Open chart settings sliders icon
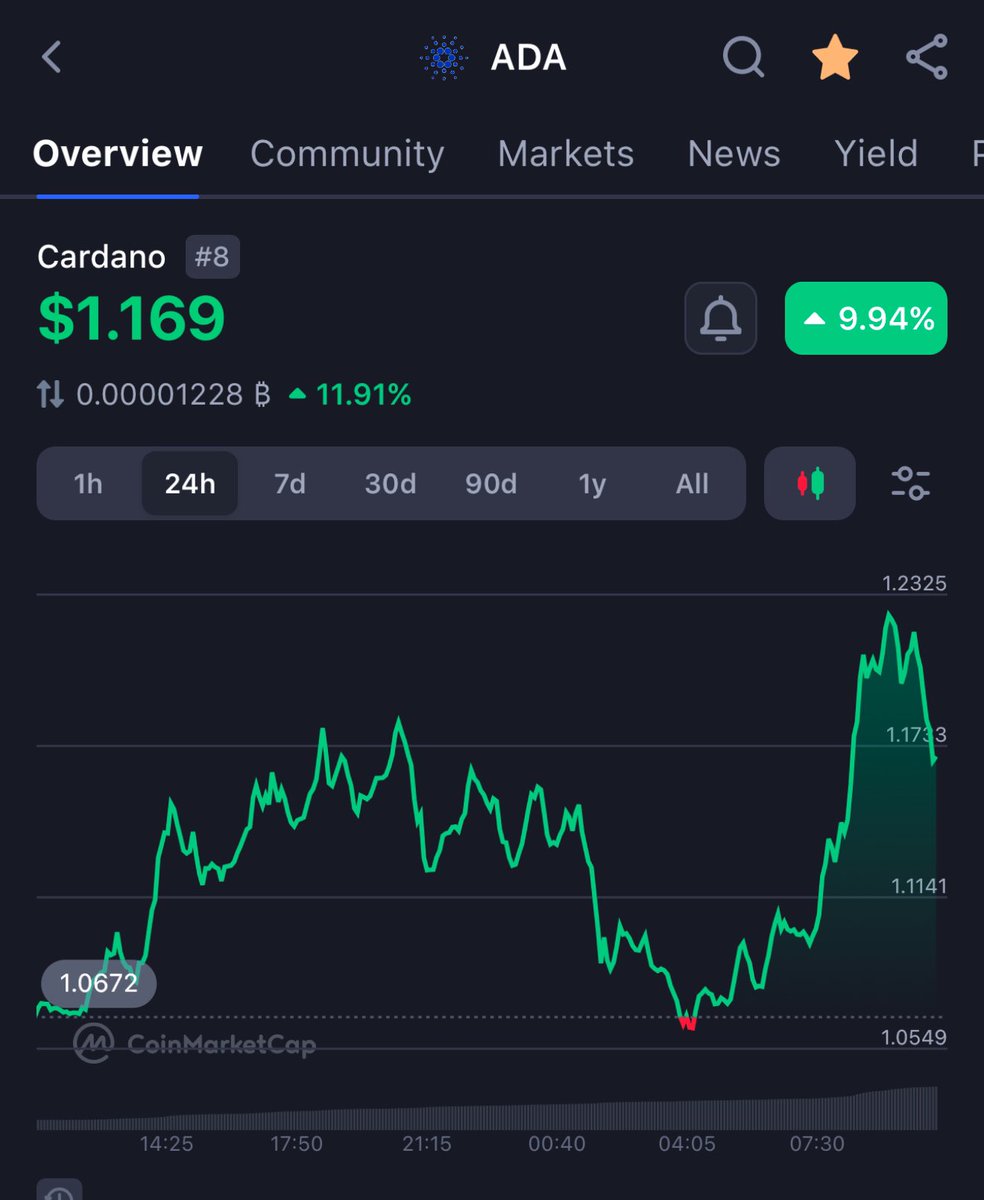The image size is (984, 1200). [910, 483]
